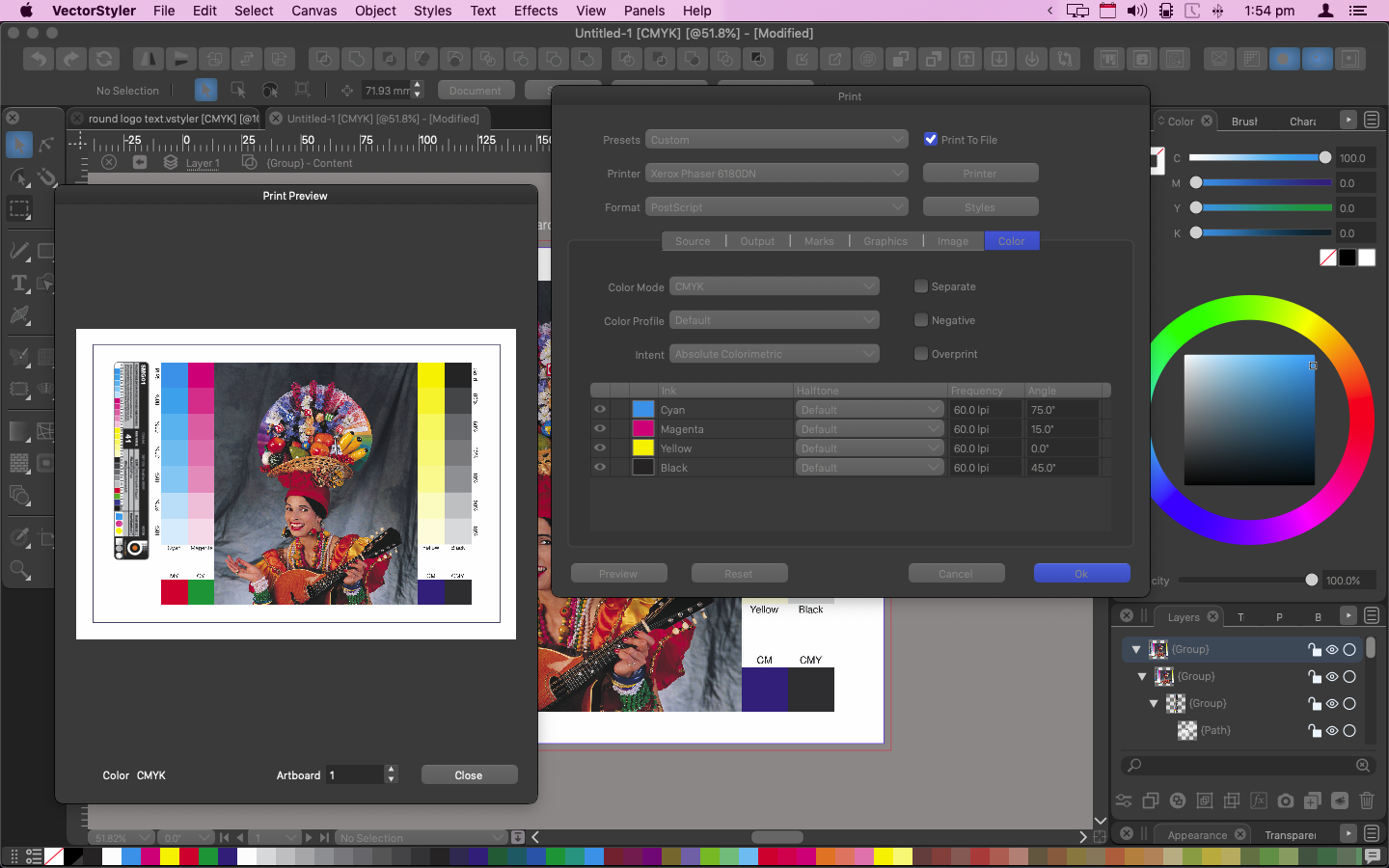
Task: Close the Print Preview with Close button
Action: coord(469,775)
